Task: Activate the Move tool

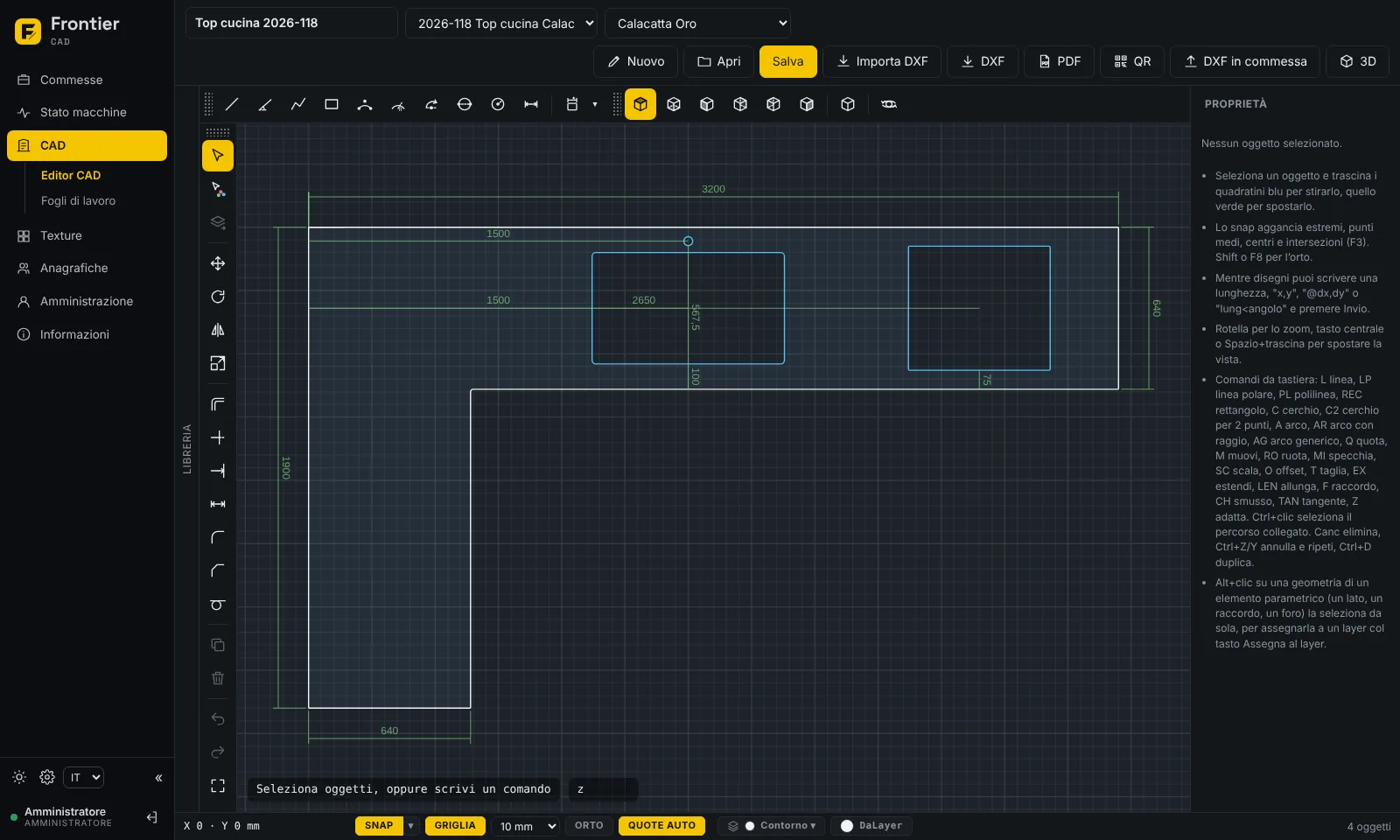Action: pos(218,263)
